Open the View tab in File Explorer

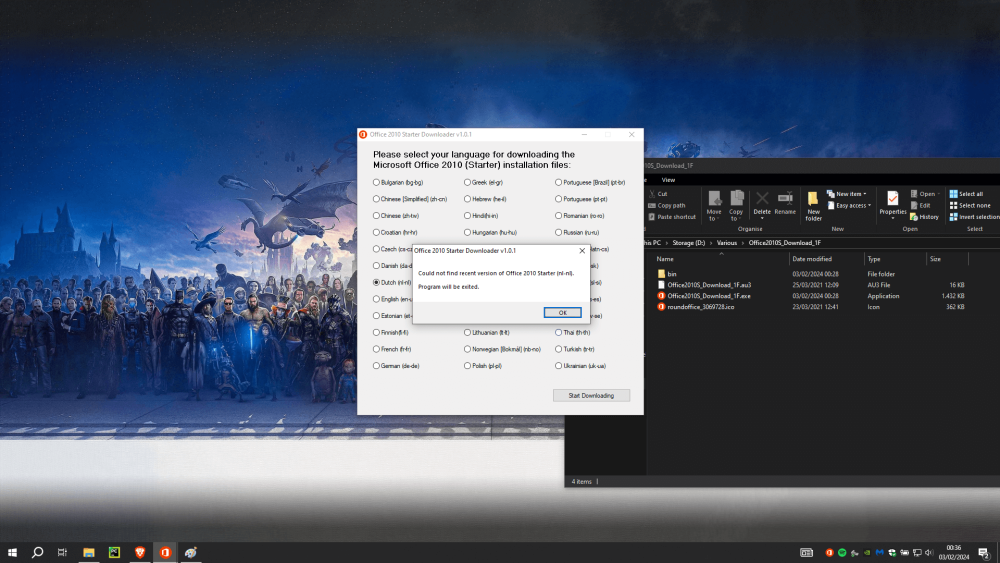coord(668,180)
